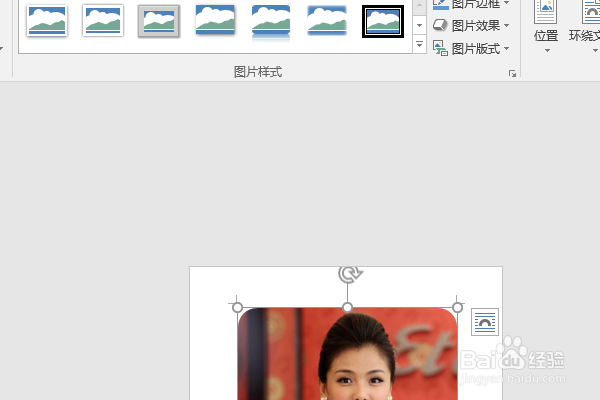Open the 环绕文字 wrap text menu
The height and width of the screenshot is (400, 600).
[x=585, y=27]
